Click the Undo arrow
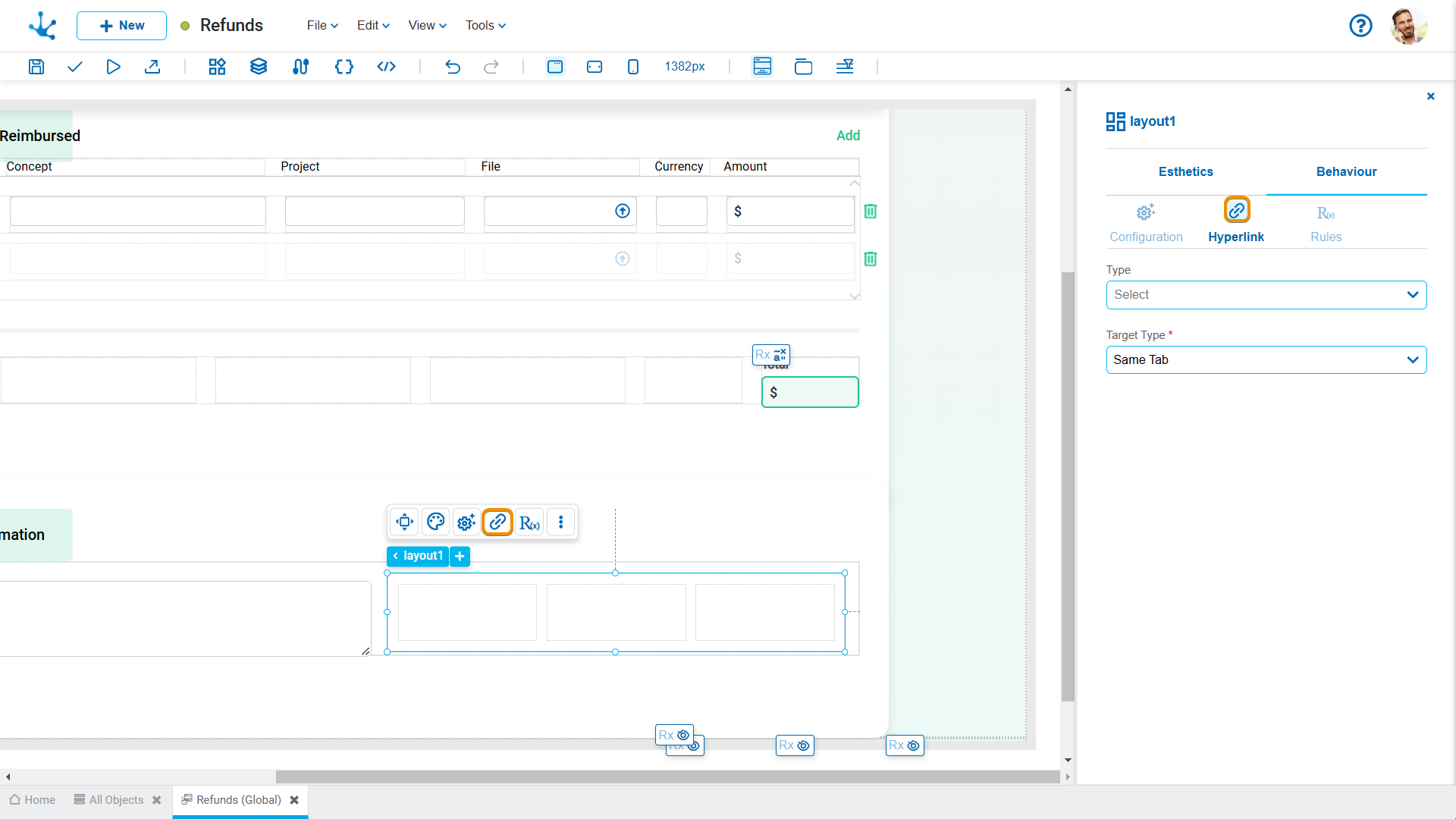This screenshot has width=1456, height=819. click(453, 67)
